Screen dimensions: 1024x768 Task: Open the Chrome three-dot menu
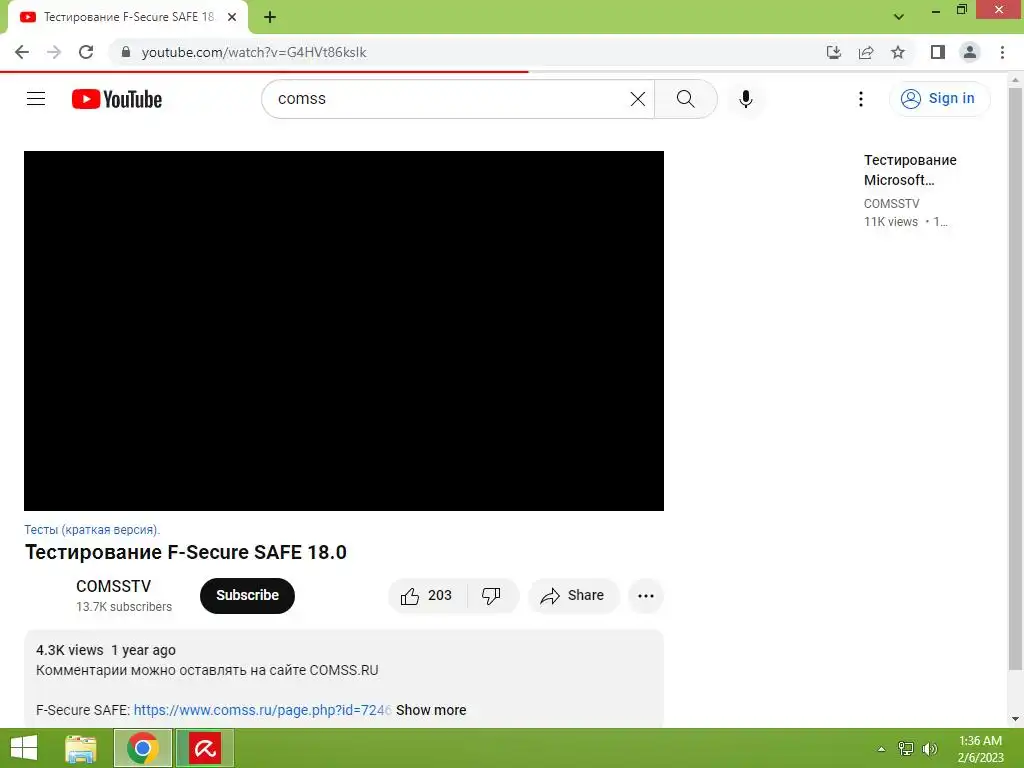1002,52
